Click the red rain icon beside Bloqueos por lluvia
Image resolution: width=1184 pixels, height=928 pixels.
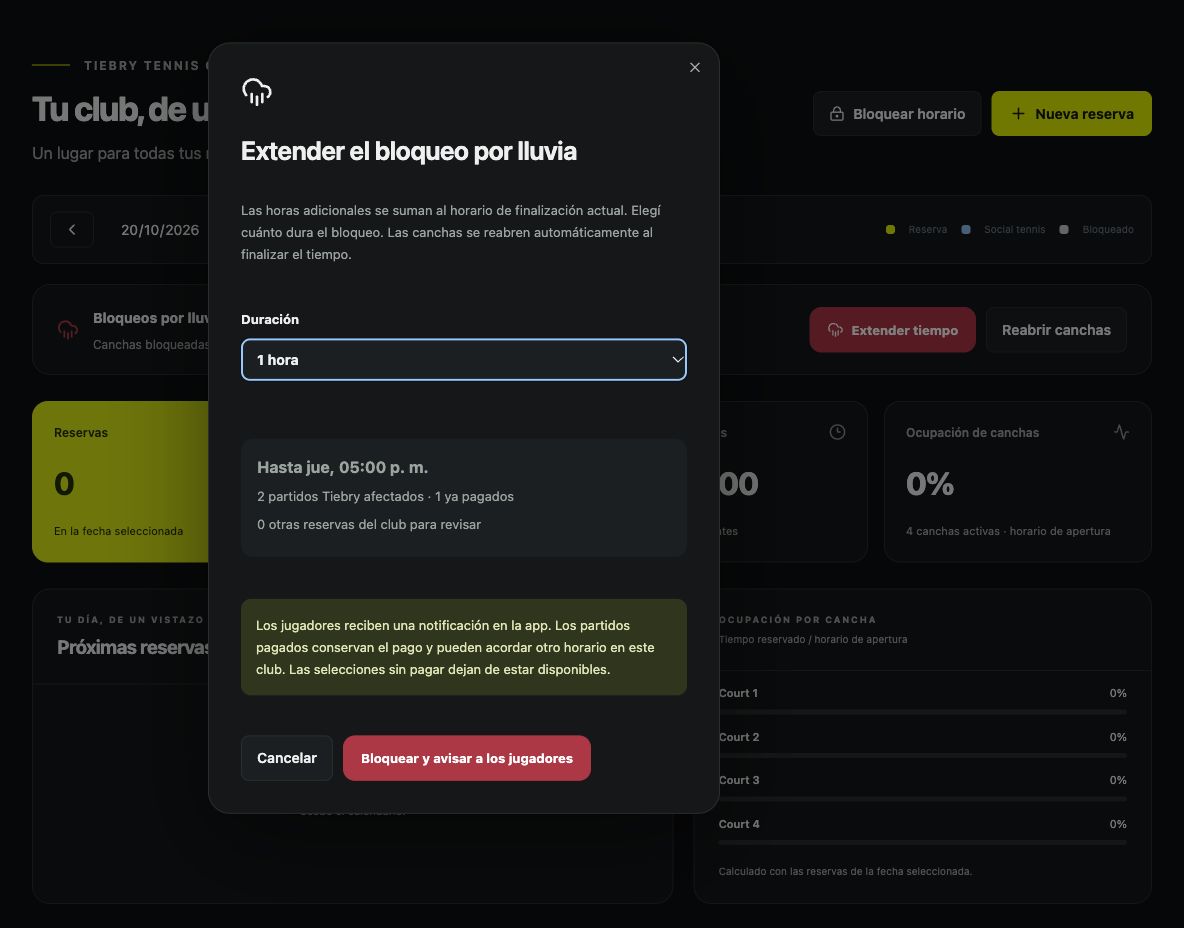click(x=68, y=329)
